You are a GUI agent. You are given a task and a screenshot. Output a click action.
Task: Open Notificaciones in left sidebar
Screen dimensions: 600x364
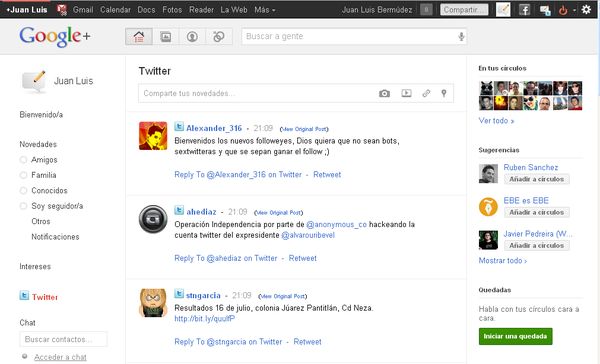point(55,237)
